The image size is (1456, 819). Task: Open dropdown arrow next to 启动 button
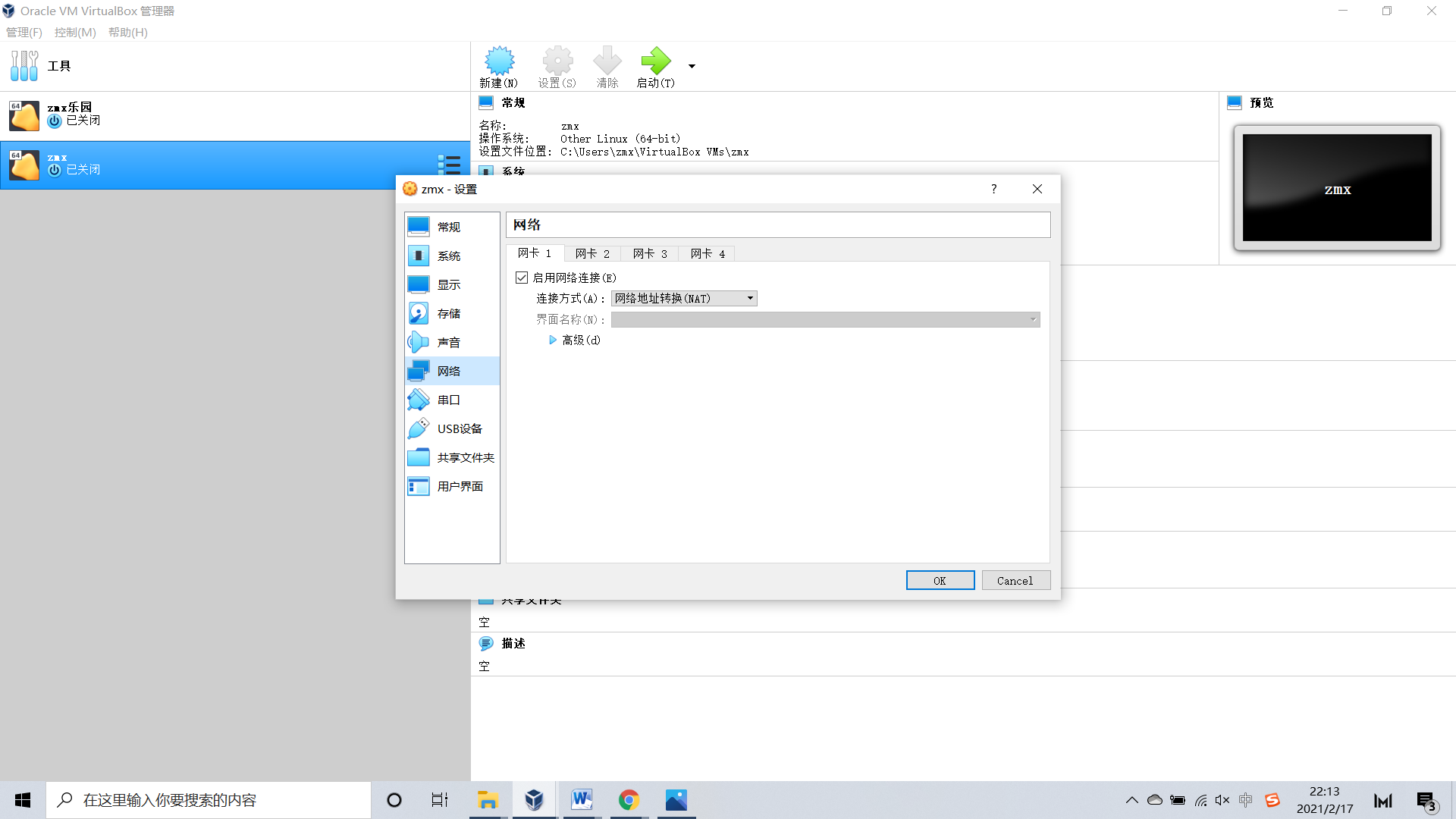692,66
